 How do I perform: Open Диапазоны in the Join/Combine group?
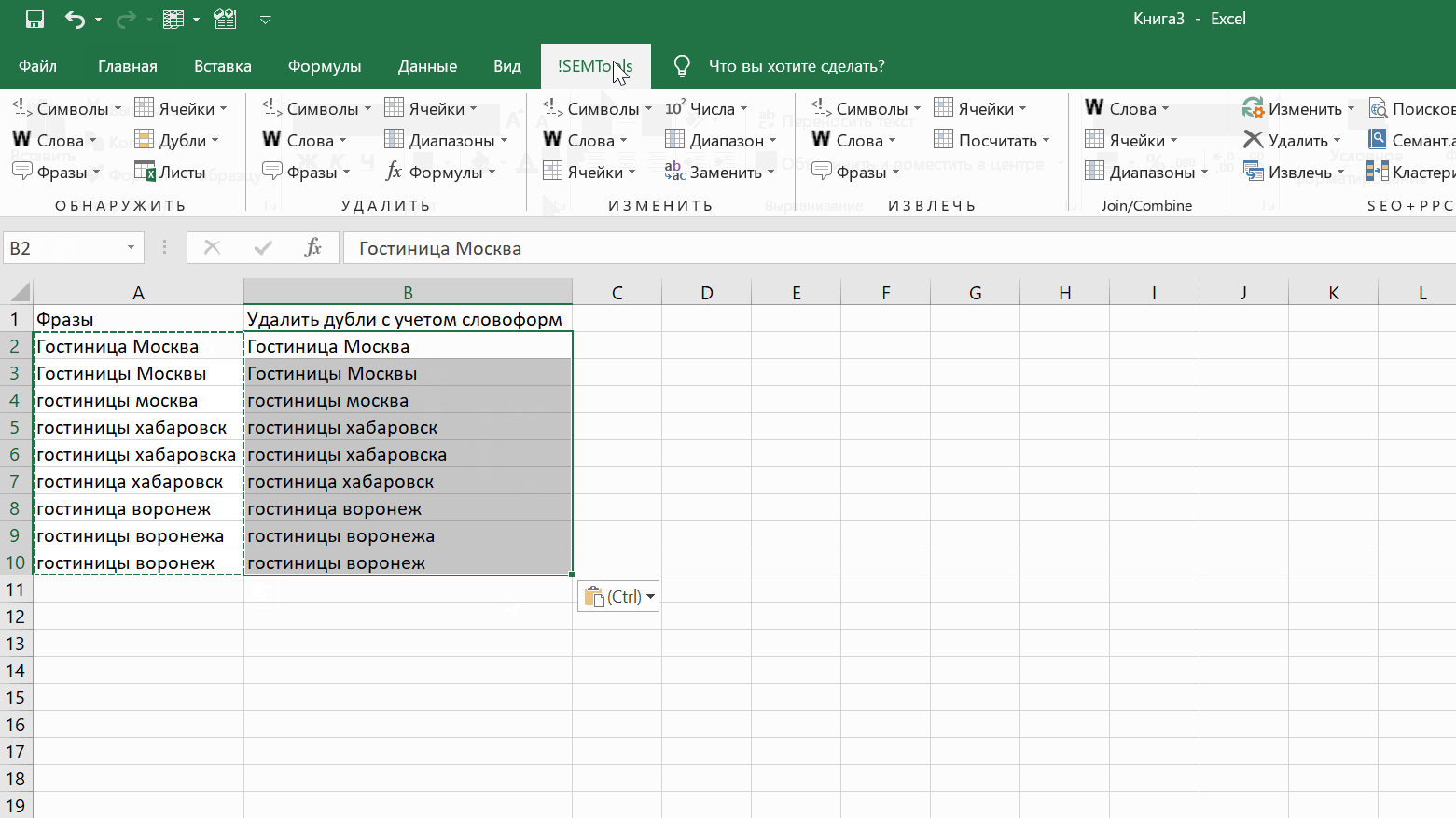[x=1146, y=173]
